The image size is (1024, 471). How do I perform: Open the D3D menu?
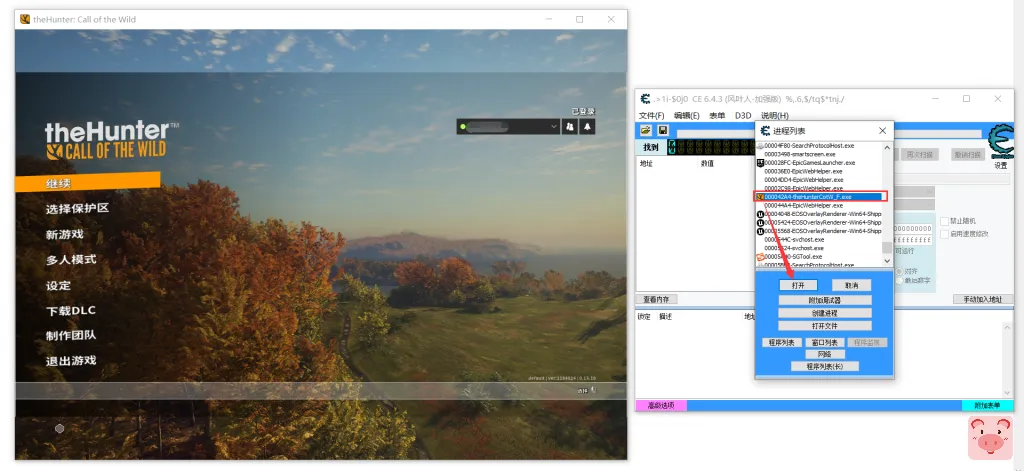click(743, 116)
